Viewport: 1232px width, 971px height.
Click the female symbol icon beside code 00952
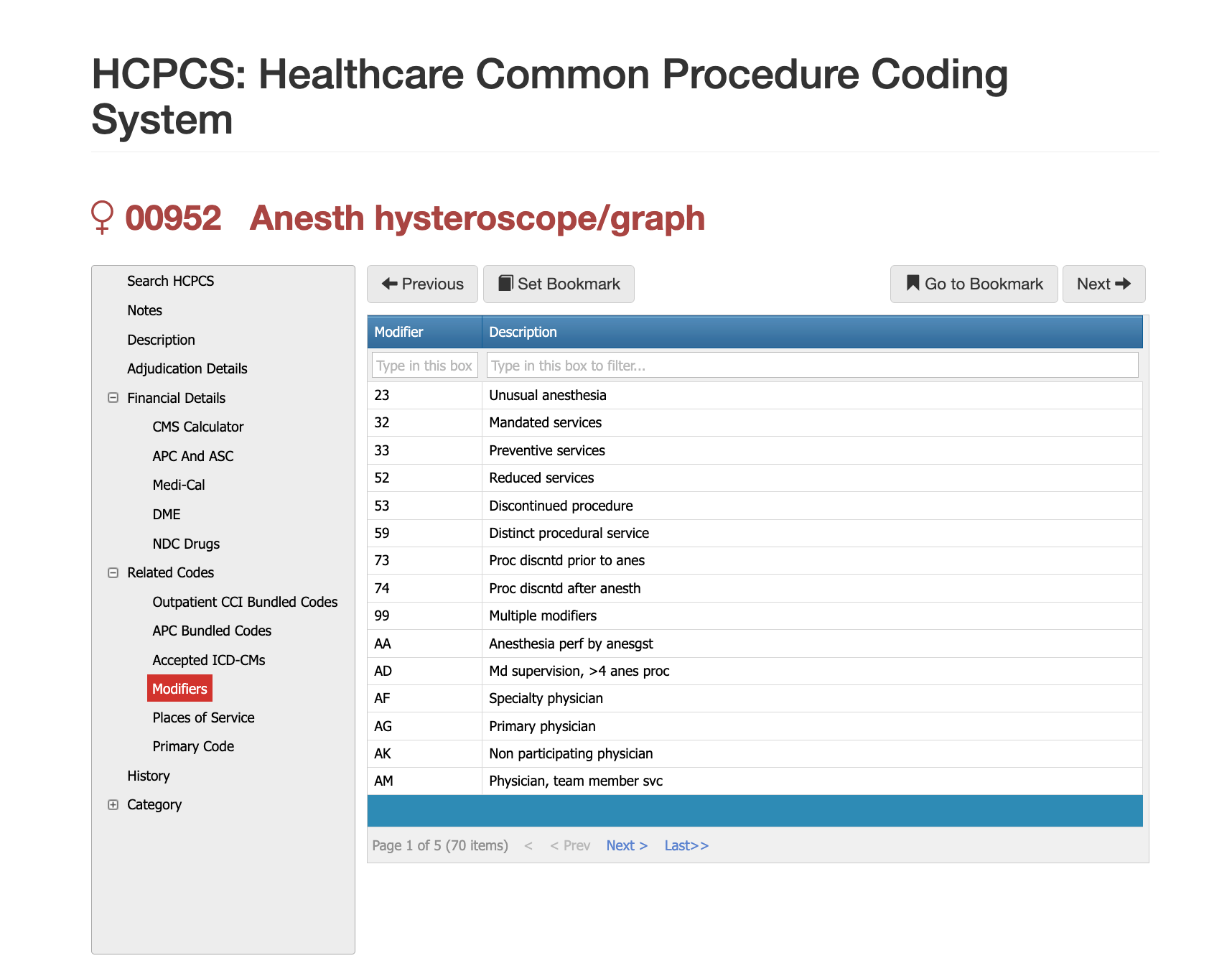click(x=102, y=217)
